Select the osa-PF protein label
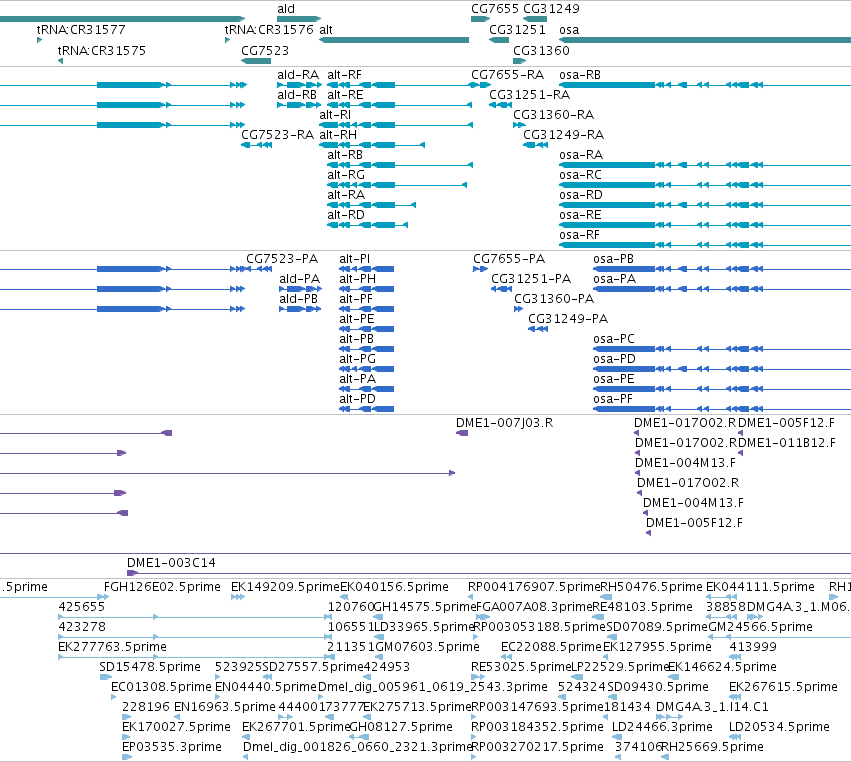The height and width of the screenshot is (762, 851). click(613, 399)
